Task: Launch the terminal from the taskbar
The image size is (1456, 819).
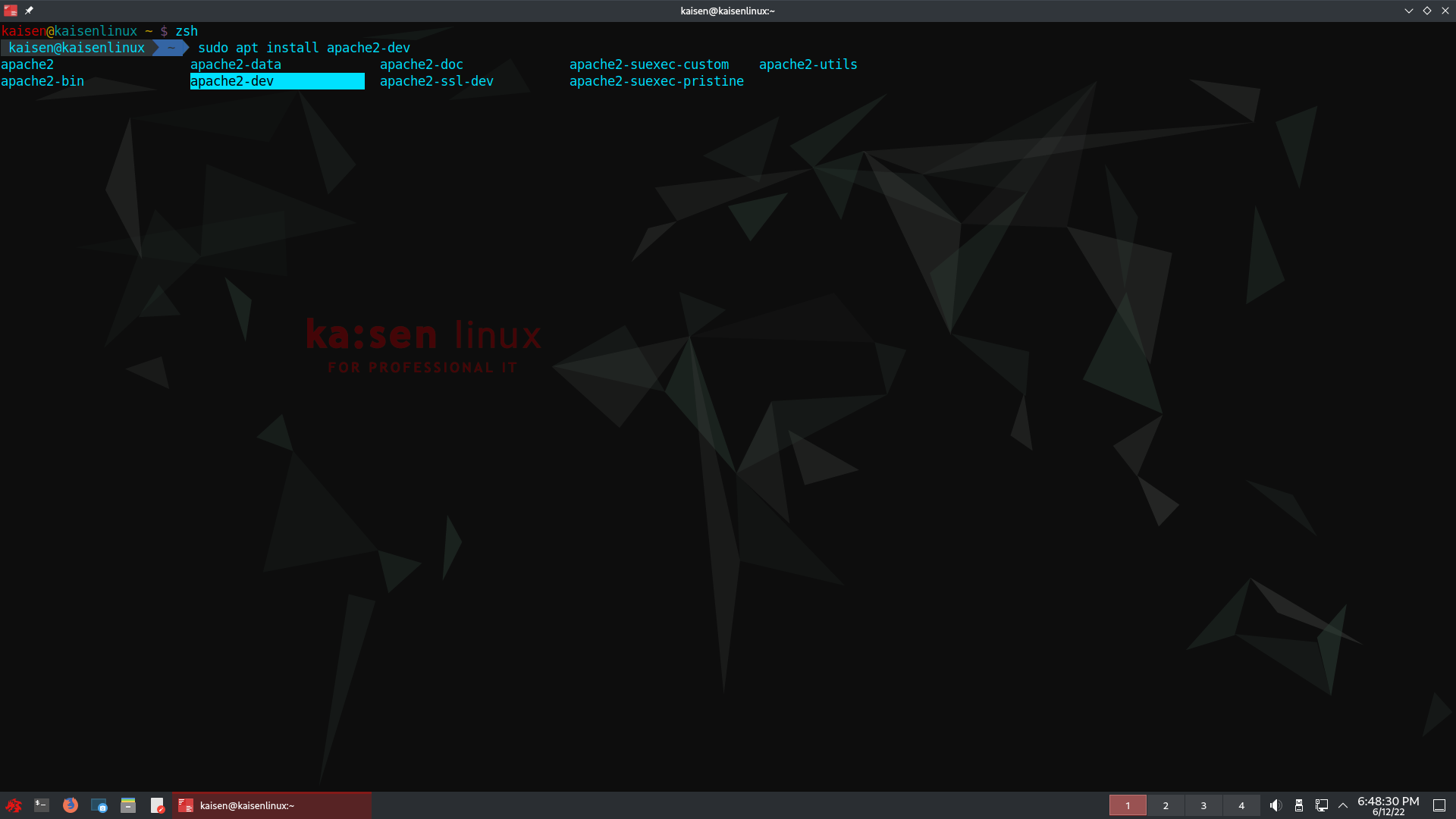Action: pos(42,805)
